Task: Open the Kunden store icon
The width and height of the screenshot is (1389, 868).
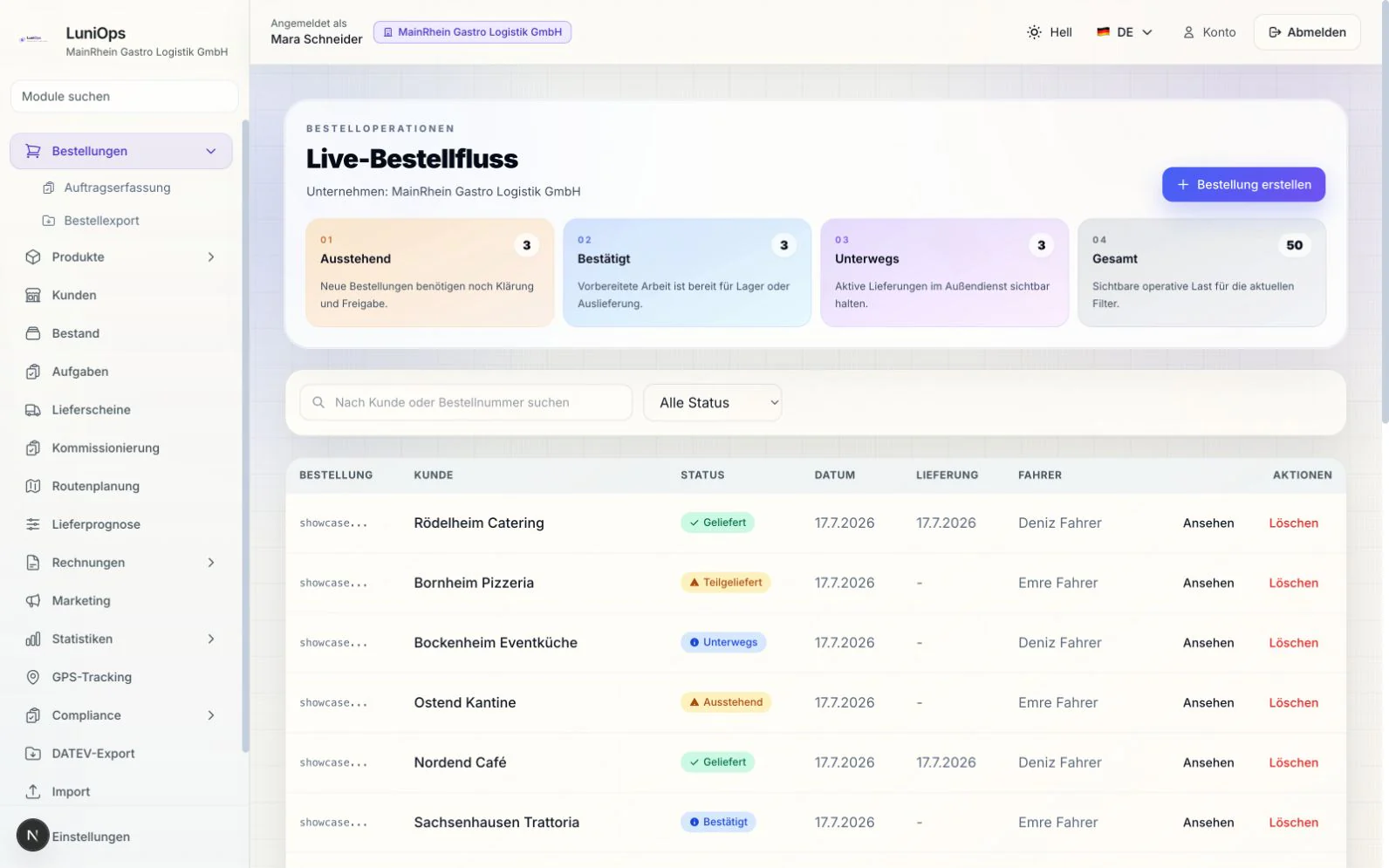Action: [33, 295]
